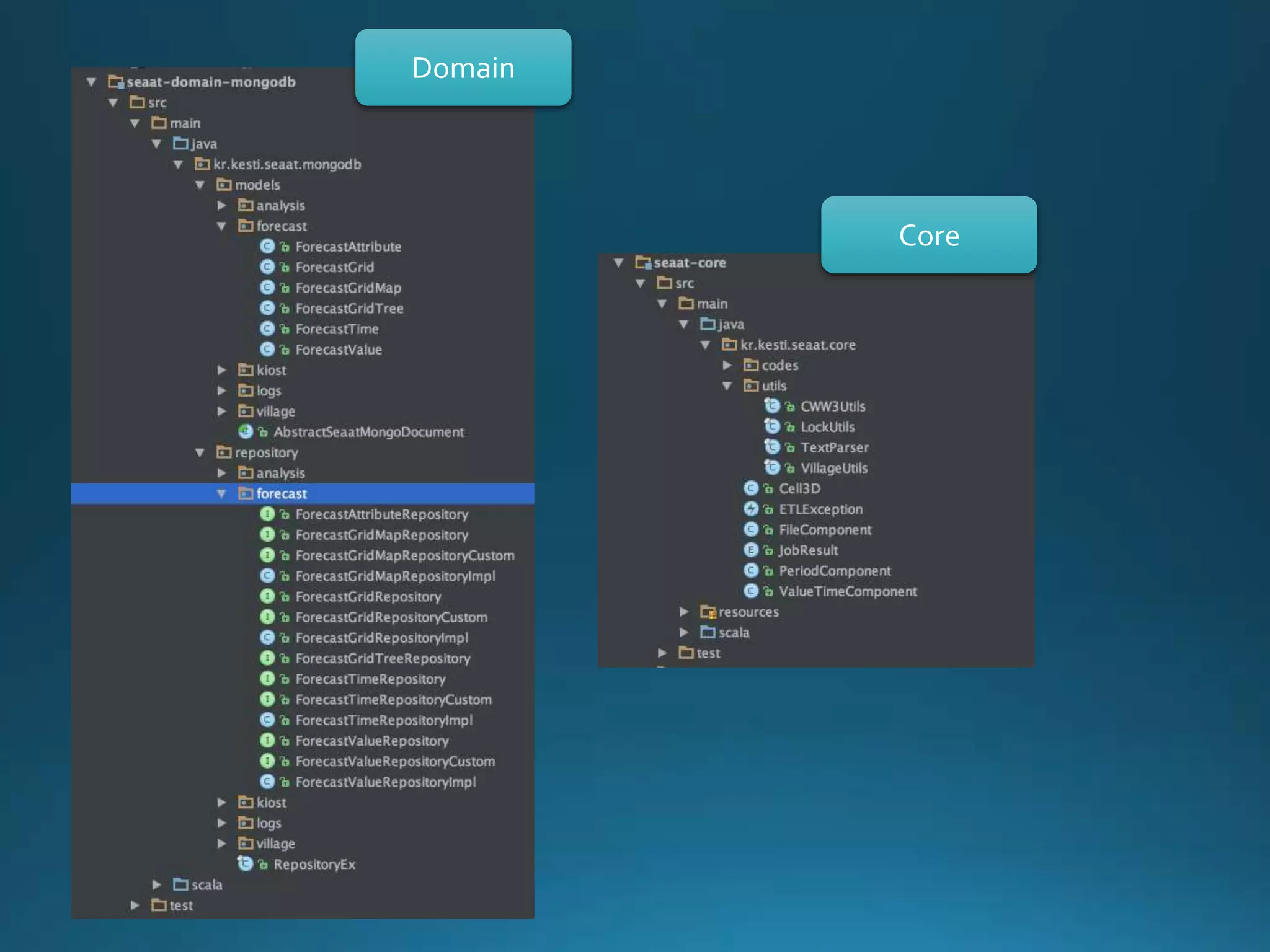The width and height of the screenshot is (1270, 952).
Task: Click the ForecastAttribute class icon
Action: (x=267, y=247)
